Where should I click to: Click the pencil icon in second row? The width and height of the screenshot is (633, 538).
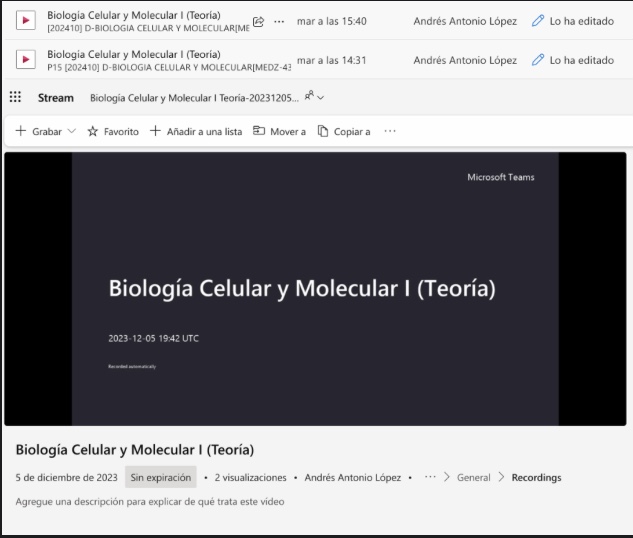coord(538,60)
